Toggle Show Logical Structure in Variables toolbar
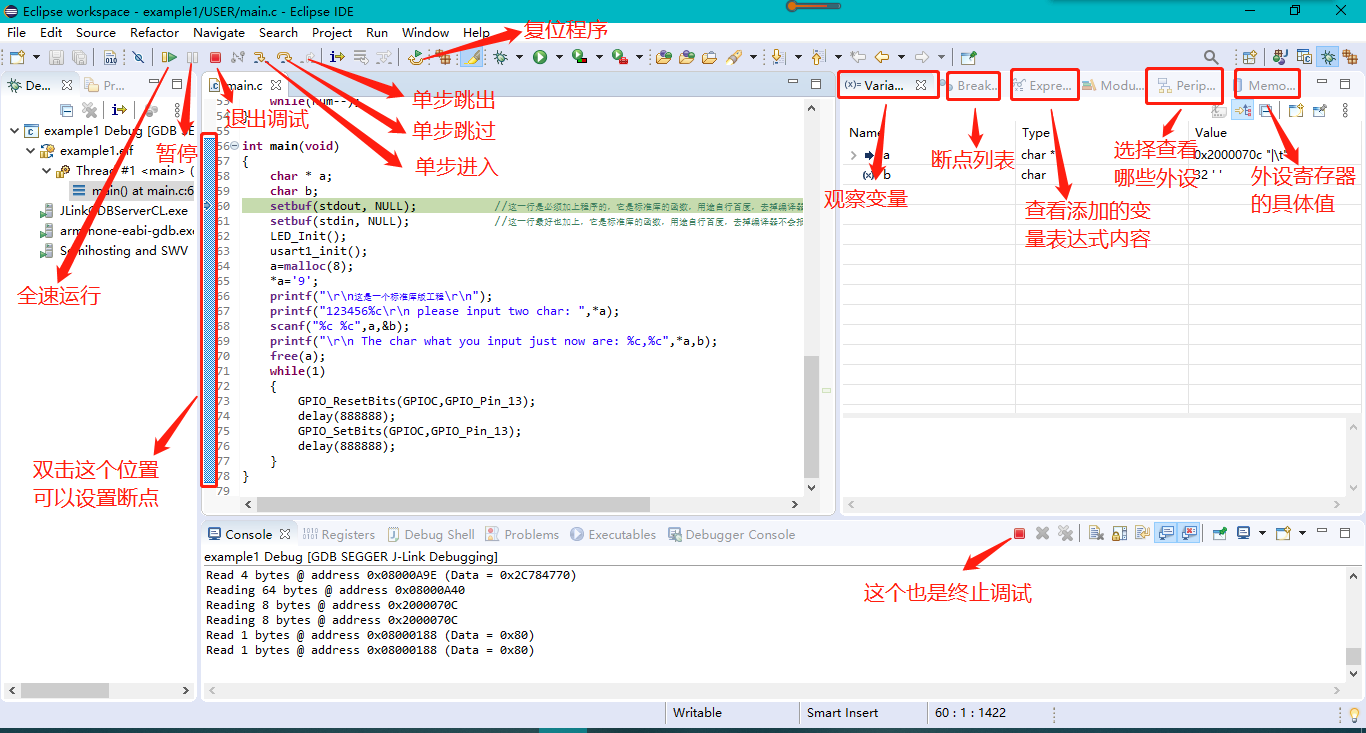1366x733 pixels. (x=1243, y=110)
